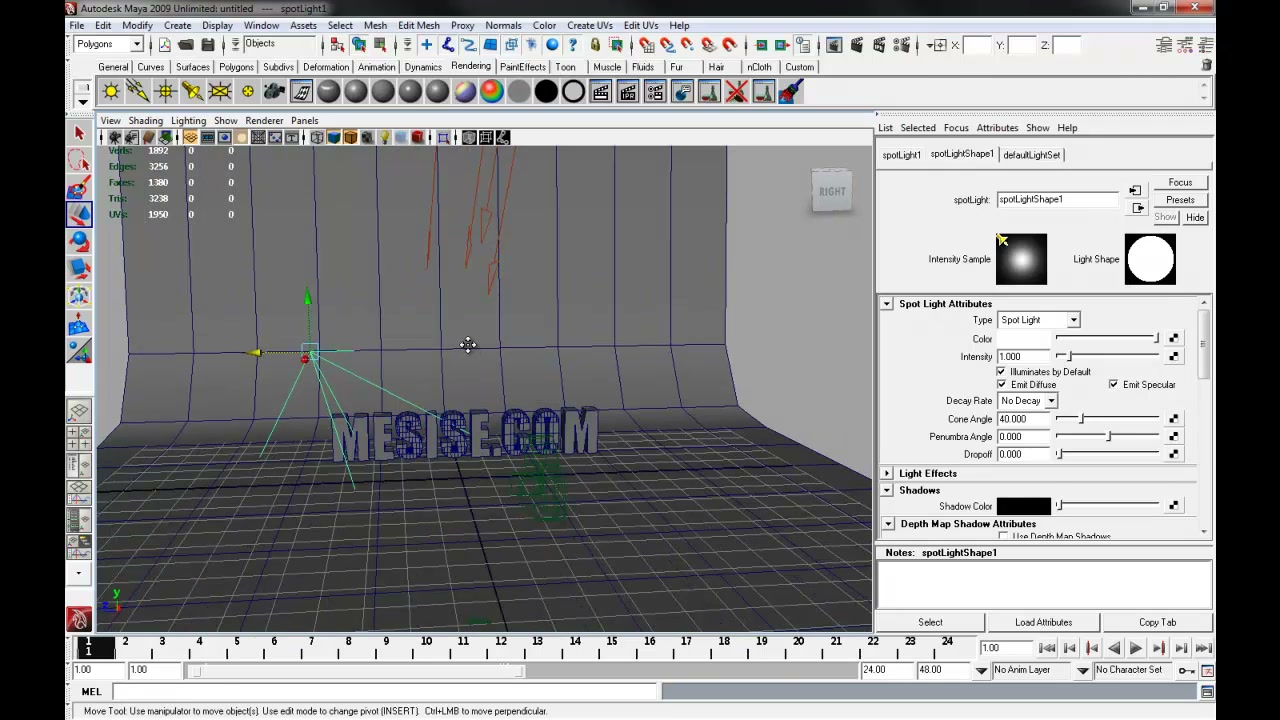Select the Rotate tool in the toolbox
This screenshot has width=1280, height=720.
[x=79, y=242]
